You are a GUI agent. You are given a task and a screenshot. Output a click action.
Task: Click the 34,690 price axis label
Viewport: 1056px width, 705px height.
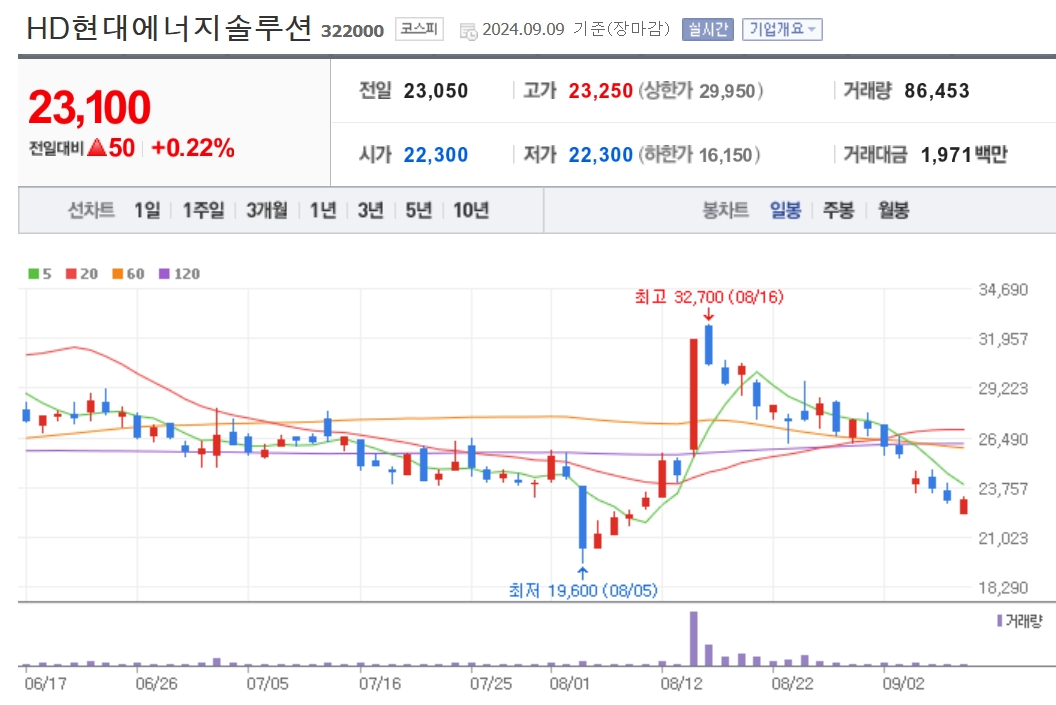(1003, 290)
